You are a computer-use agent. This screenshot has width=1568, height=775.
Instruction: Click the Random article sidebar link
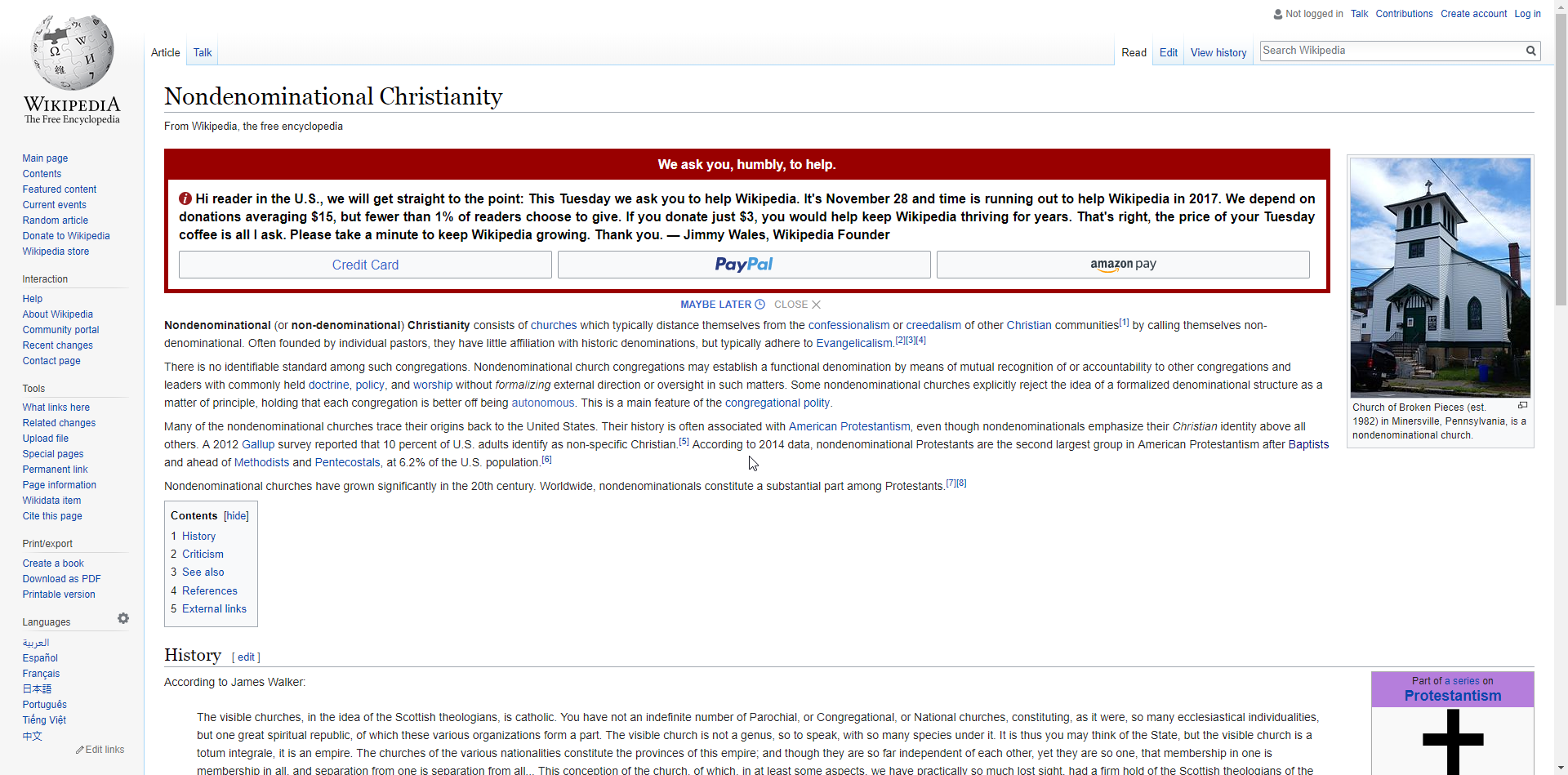[x=56, y=220]
